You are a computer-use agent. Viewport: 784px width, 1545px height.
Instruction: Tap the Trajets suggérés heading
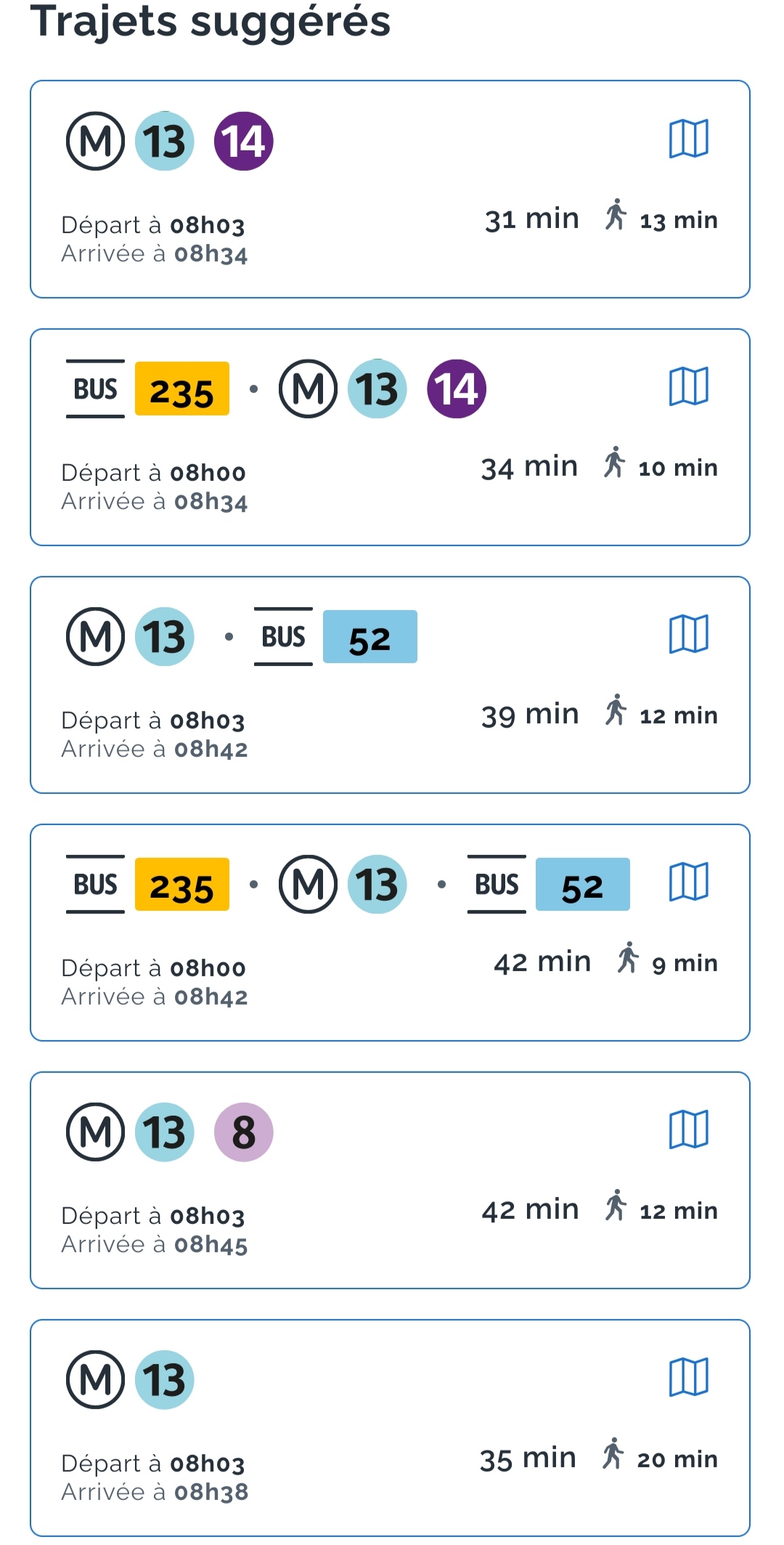tap(211, 22)
